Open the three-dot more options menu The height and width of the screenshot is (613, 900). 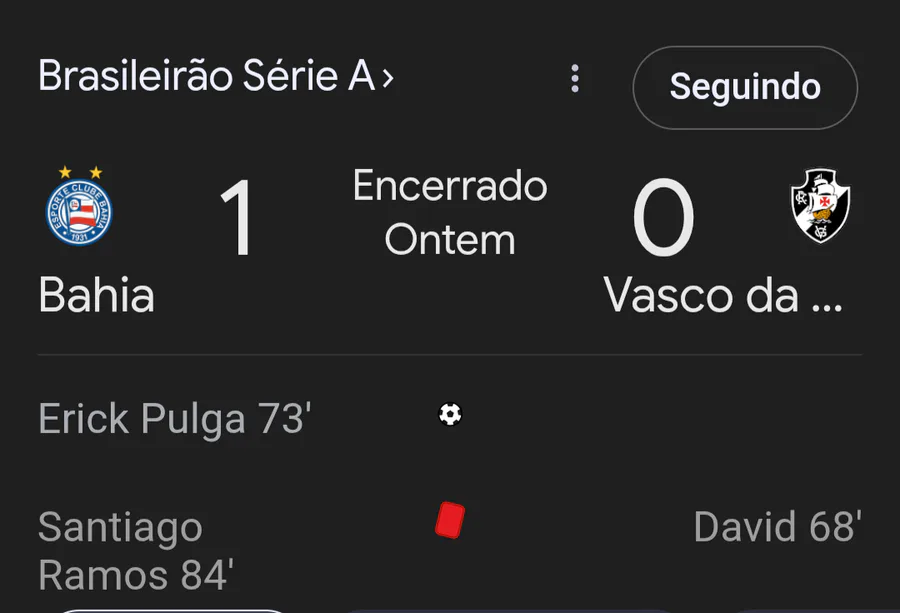(574, 79)
